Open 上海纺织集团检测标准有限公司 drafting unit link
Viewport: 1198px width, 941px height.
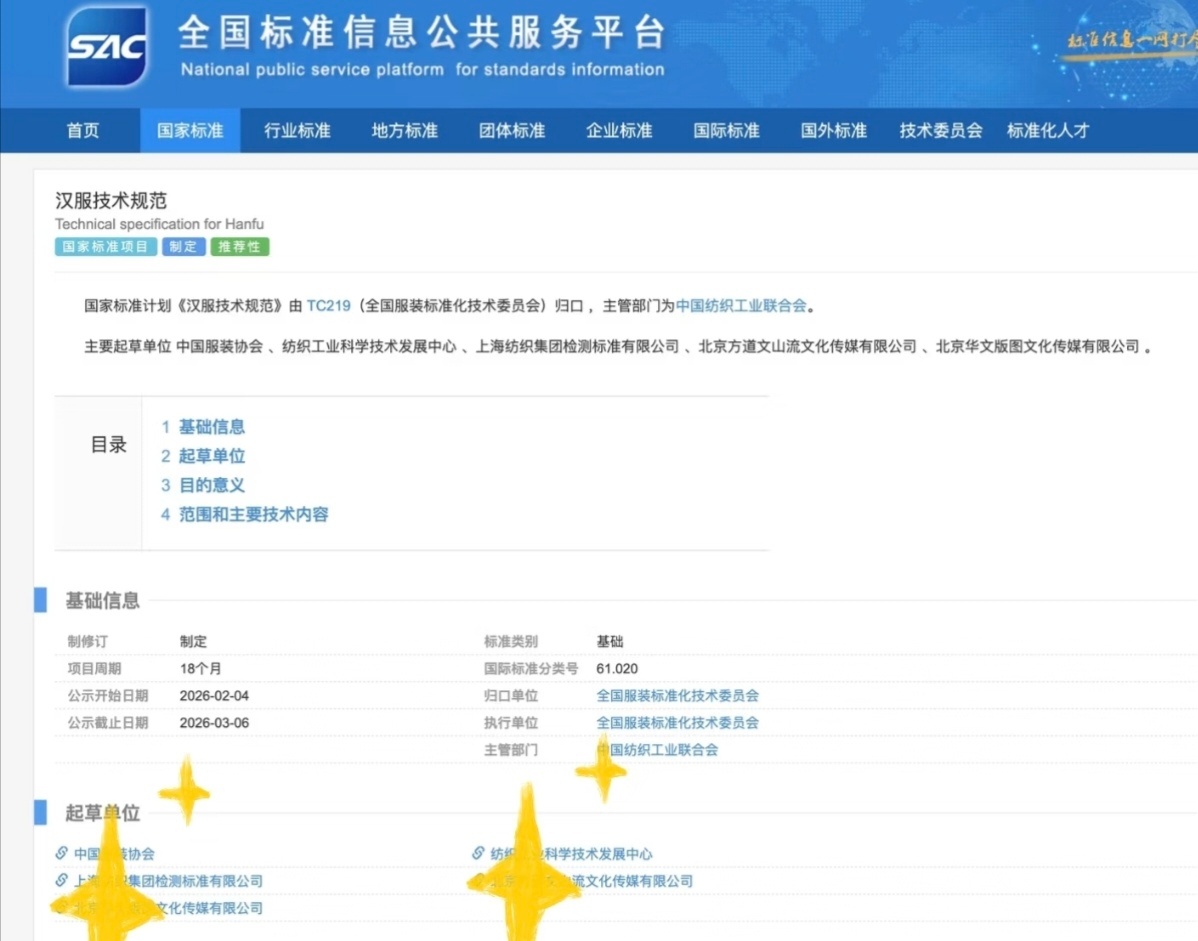168,881
